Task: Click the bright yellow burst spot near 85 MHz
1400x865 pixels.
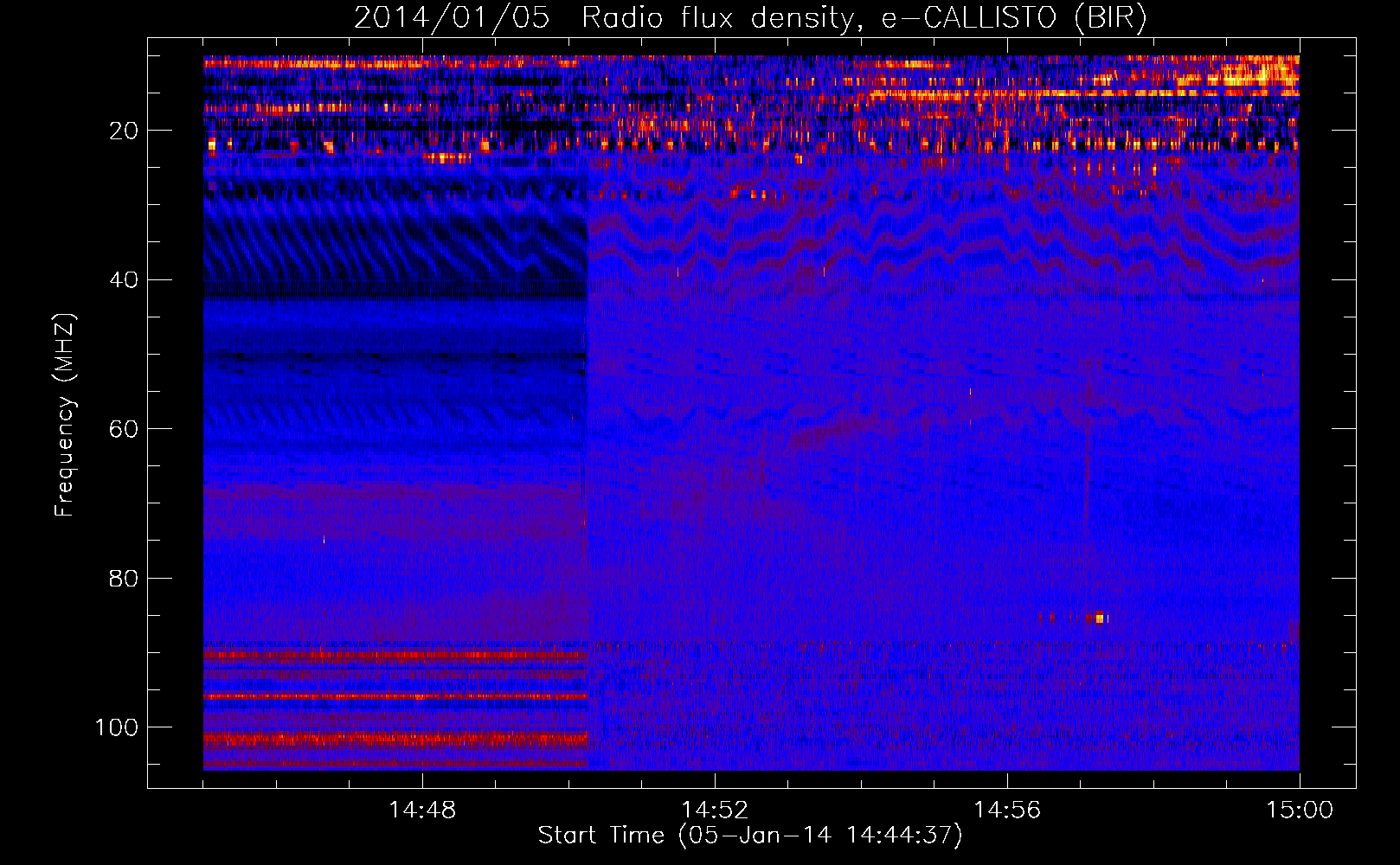Action: (x=1100, y=618)
